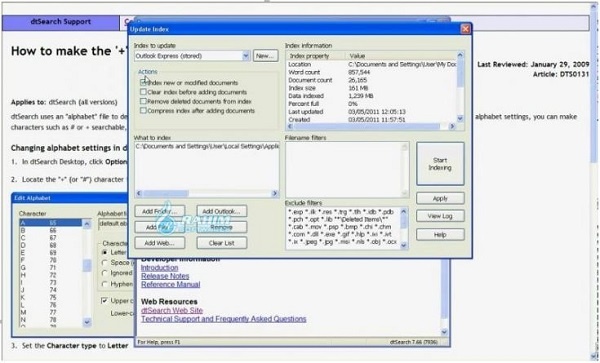Open Technical Support and Frequently Asked Questions link

pos(224,319)
